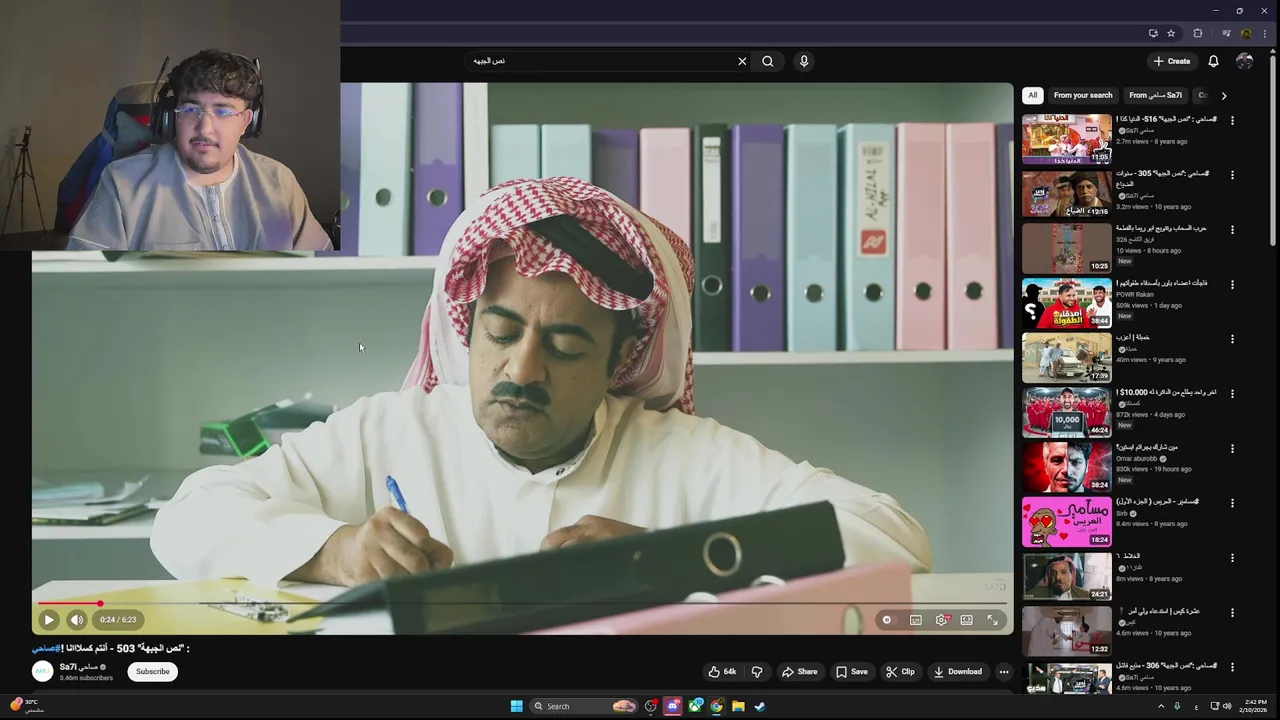1280x720 pixels.
Task: Start voice search with microphone icon
Action: pos(804,61)
